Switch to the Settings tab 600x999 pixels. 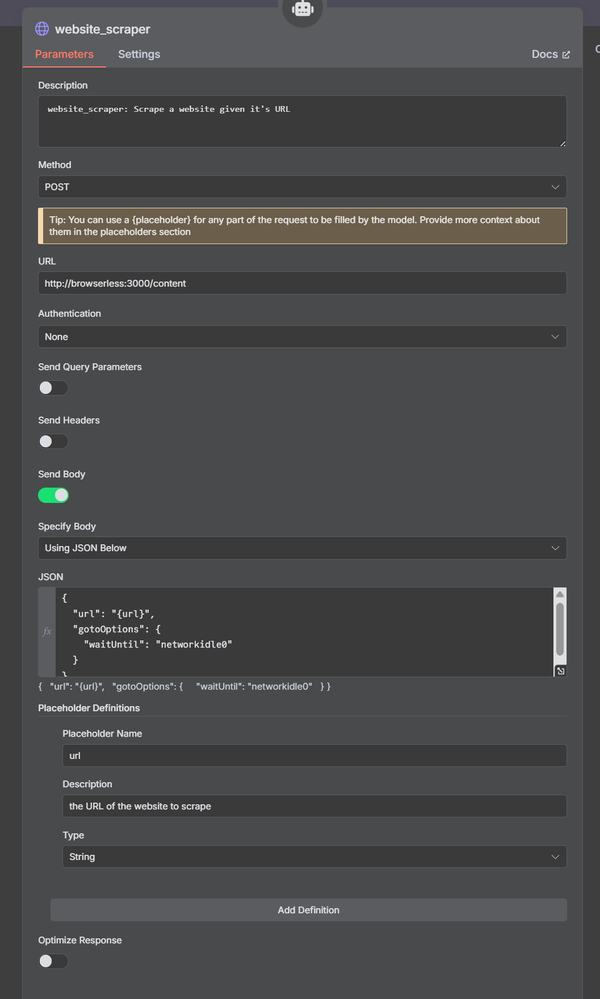(x=138, y=55)
